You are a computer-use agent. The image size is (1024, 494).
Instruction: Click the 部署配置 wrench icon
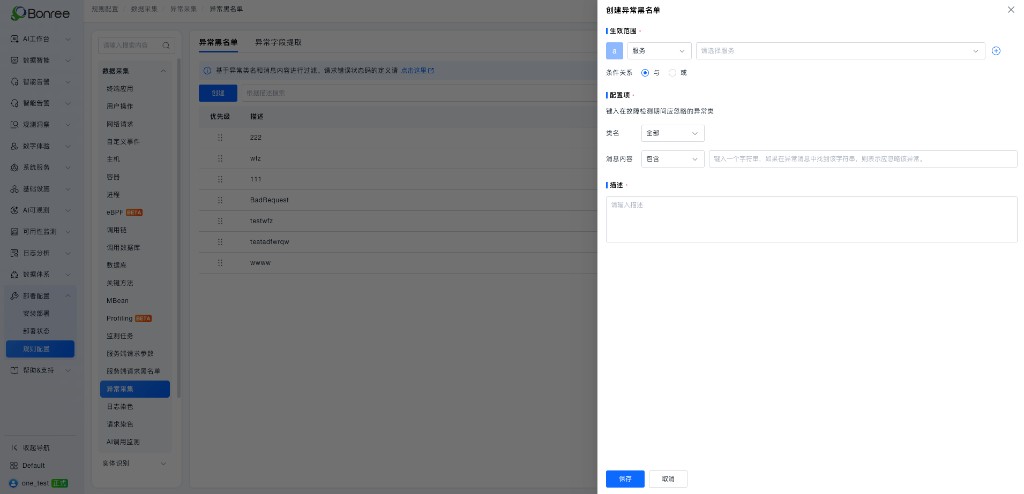pyautogui.click(x=14, y=296)
